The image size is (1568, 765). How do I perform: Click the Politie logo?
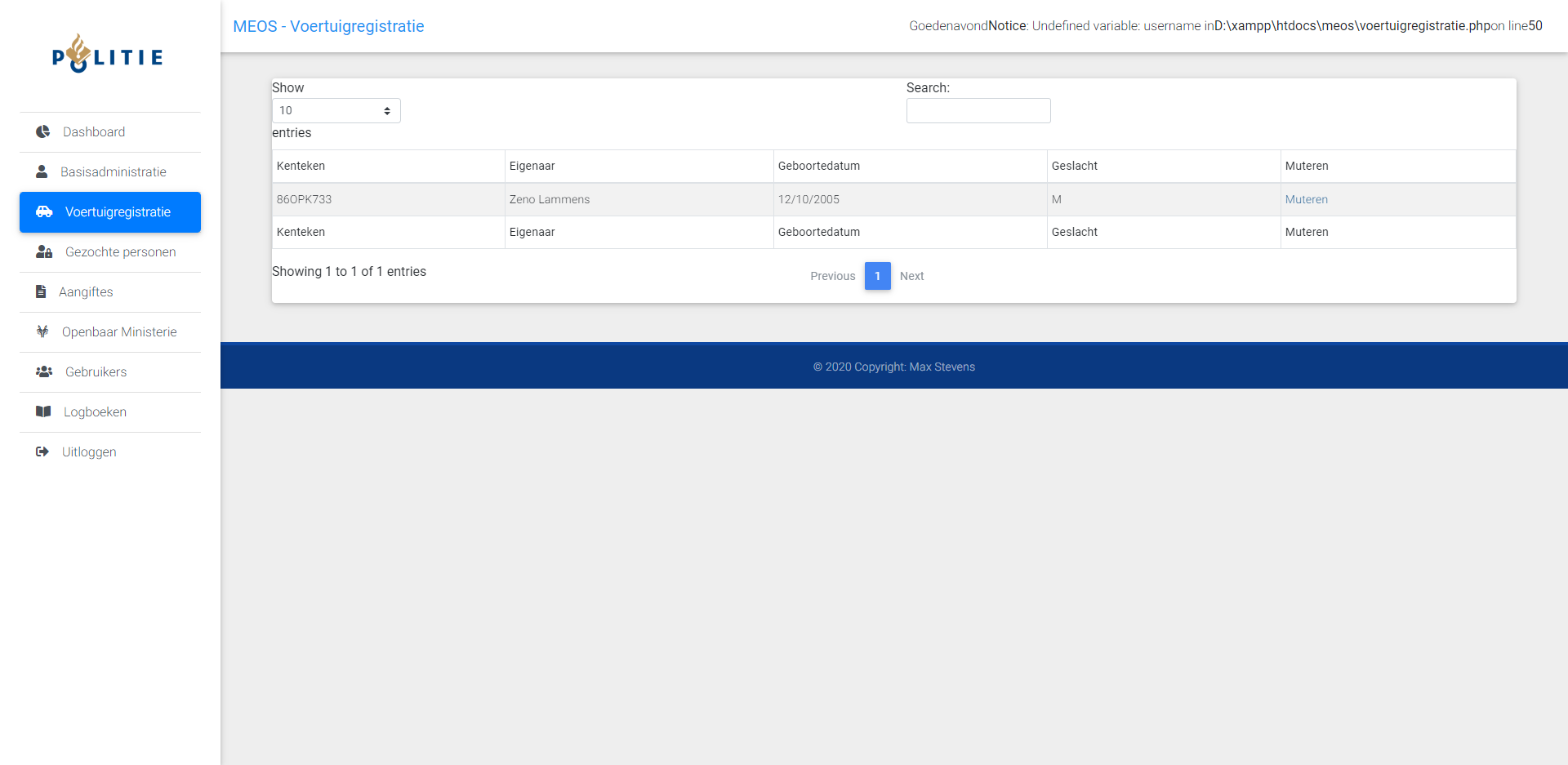tap(108, 55)
